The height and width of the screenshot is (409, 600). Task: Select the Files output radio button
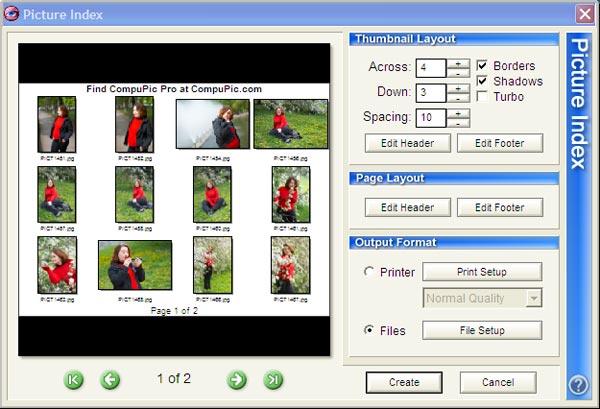pos(369,330)
